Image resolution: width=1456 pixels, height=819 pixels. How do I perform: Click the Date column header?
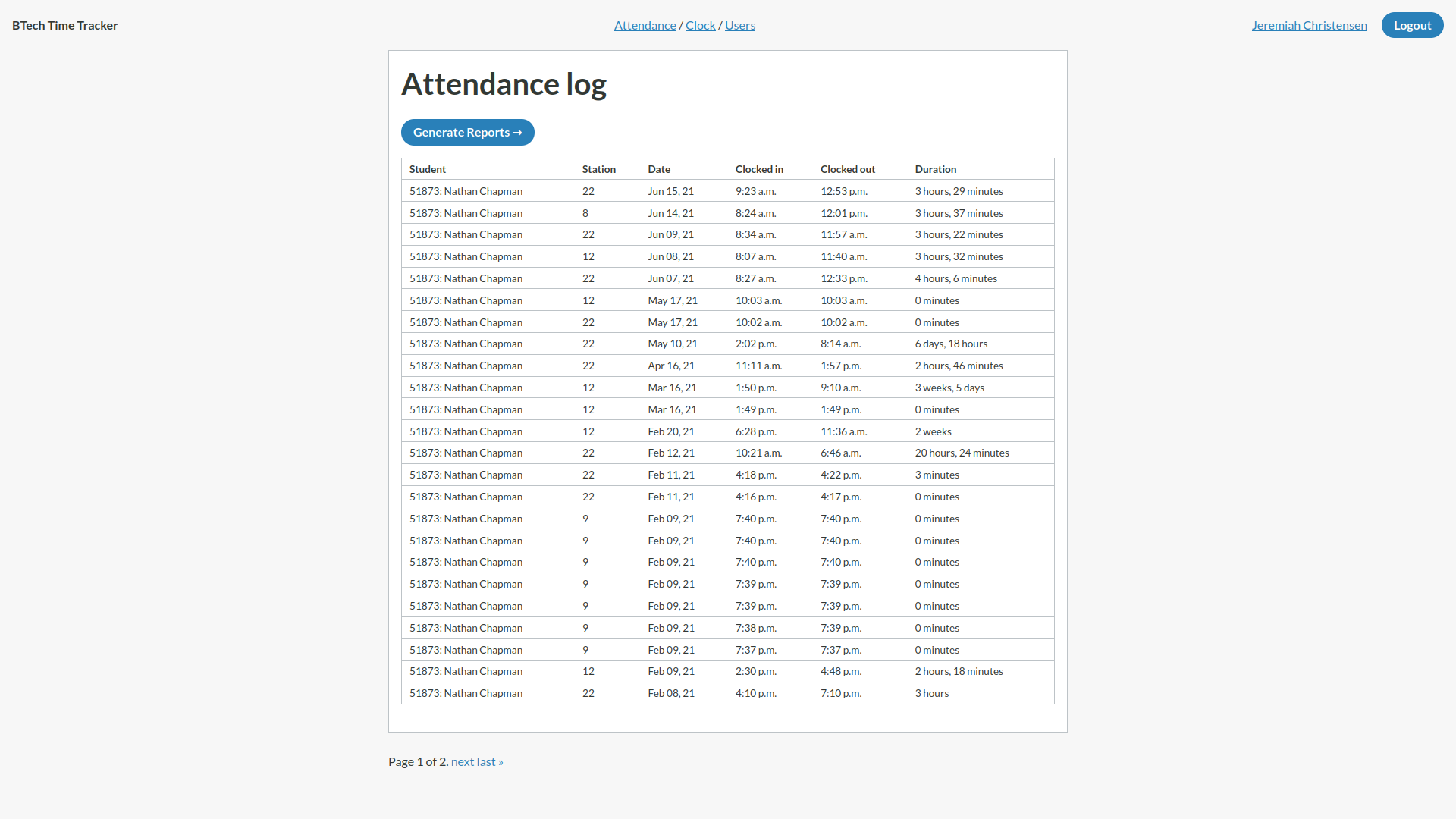point(659,169)
